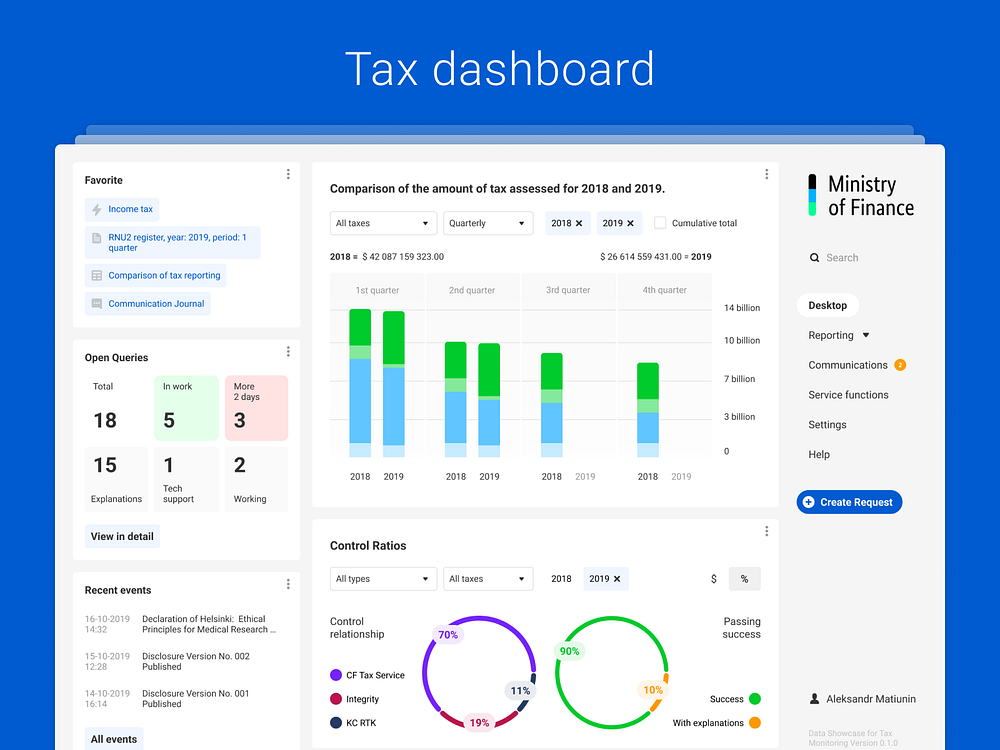Open Help in the sidebar
The height and width of the screenshot is (750, 1000).
[x=819, y=455]
